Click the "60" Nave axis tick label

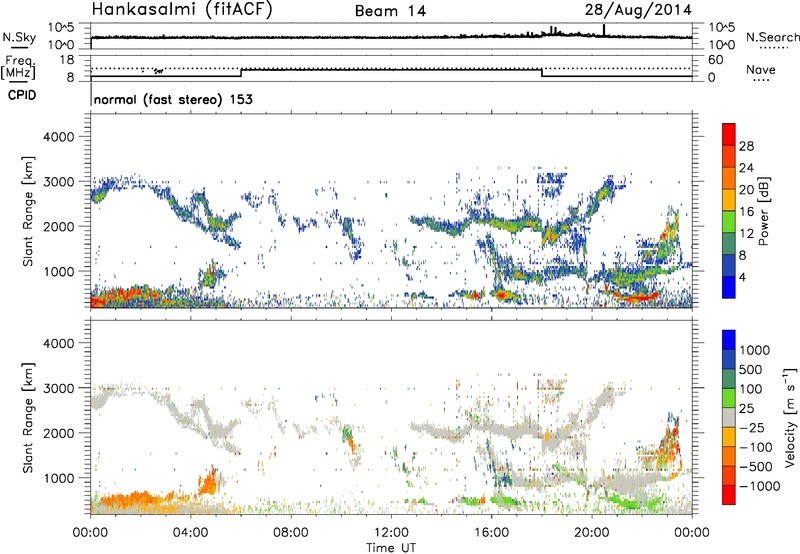[x=715, y=60]
